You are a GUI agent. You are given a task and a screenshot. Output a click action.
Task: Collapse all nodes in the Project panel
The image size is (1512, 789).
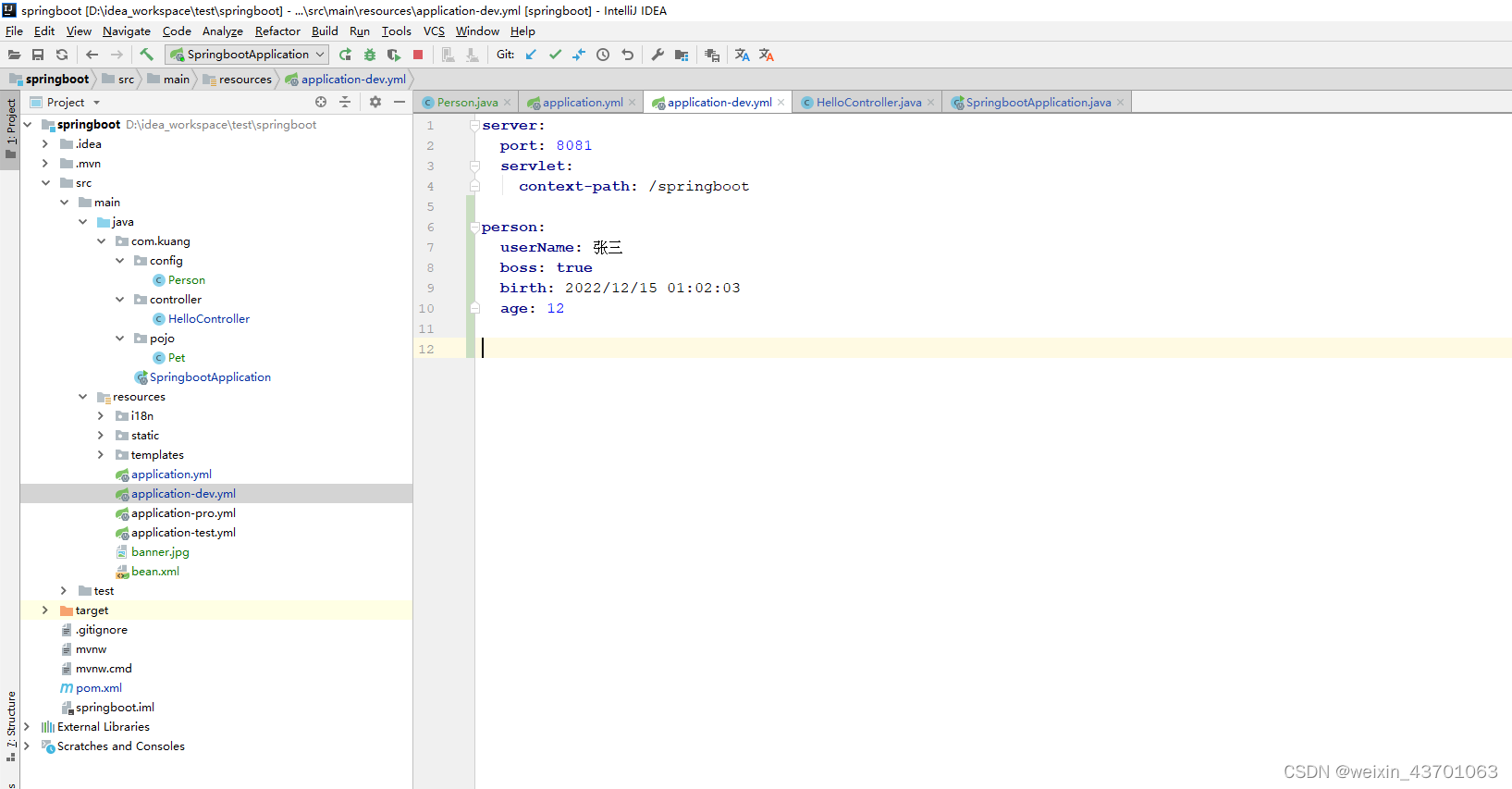(345, 102)
